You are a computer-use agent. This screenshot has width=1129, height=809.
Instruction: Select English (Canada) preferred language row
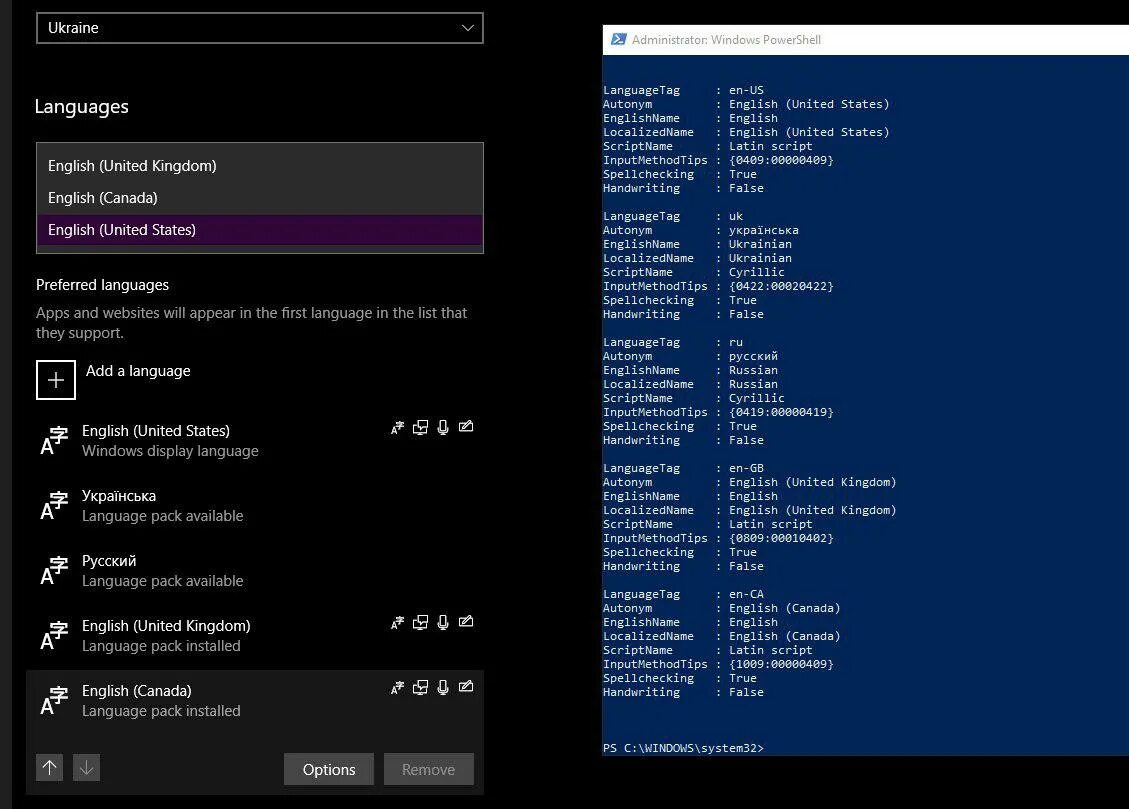[x=255, y=700]
